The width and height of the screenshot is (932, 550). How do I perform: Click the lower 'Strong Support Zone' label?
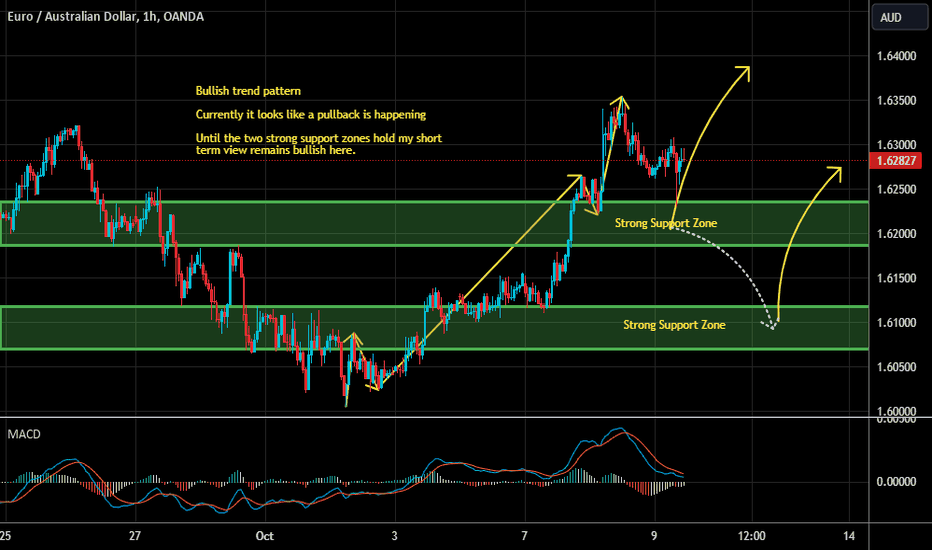coord(674,325)
